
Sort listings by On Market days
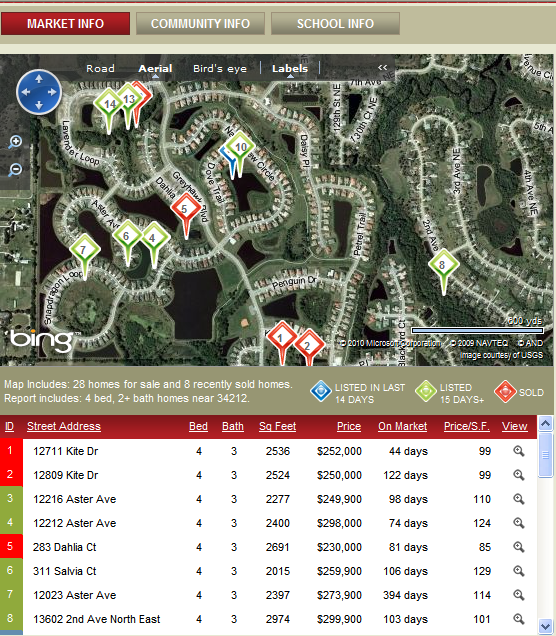pyautogui.click(x=403, y=426)
